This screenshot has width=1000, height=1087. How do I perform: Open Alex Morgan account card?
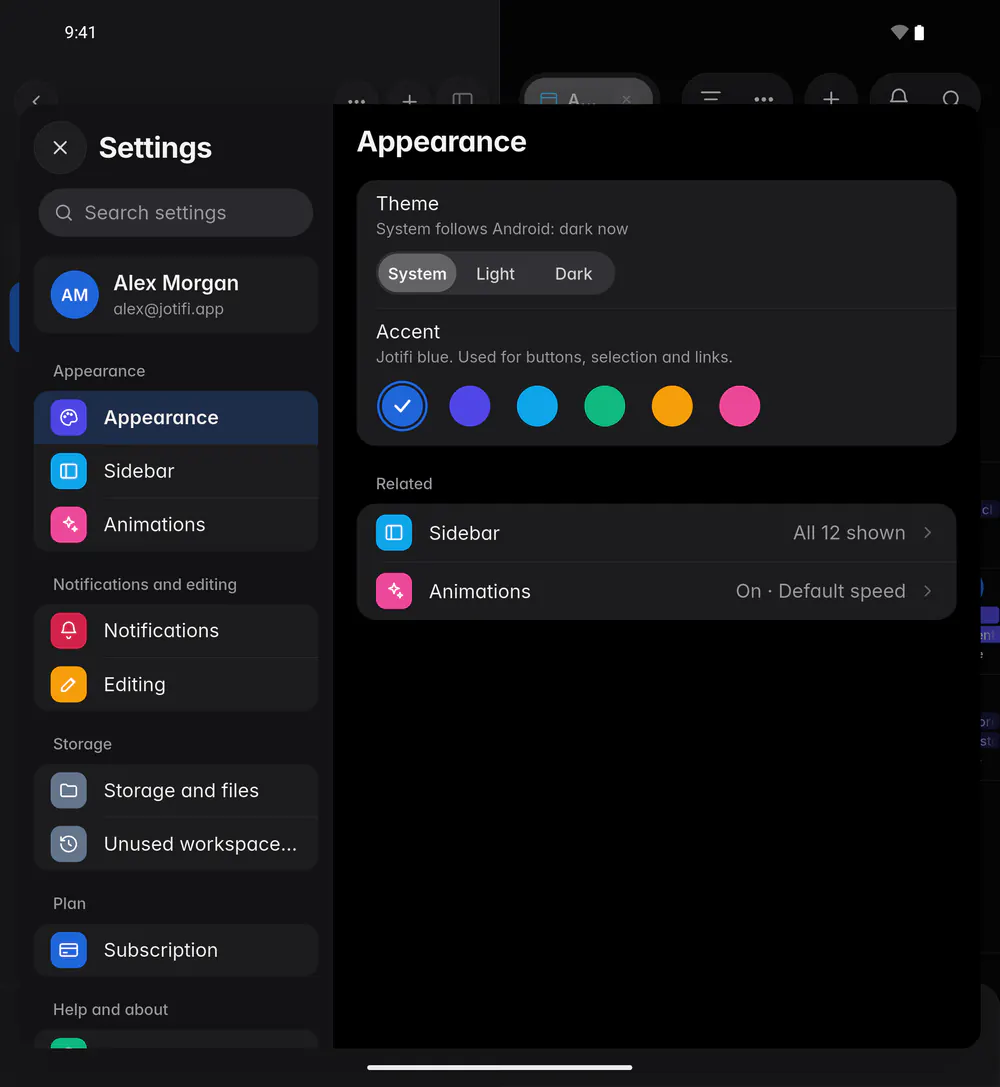[x=176, y=295]
